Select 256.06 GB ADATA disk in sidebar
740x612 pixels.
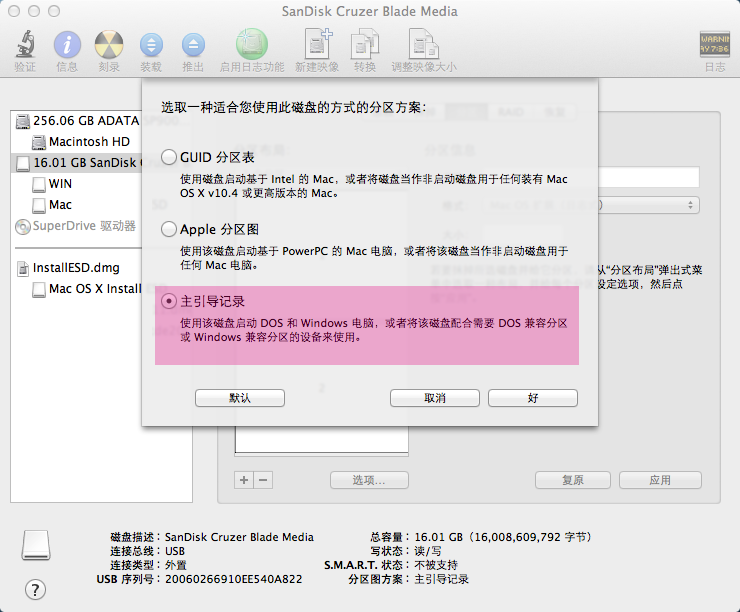point(78,121)
